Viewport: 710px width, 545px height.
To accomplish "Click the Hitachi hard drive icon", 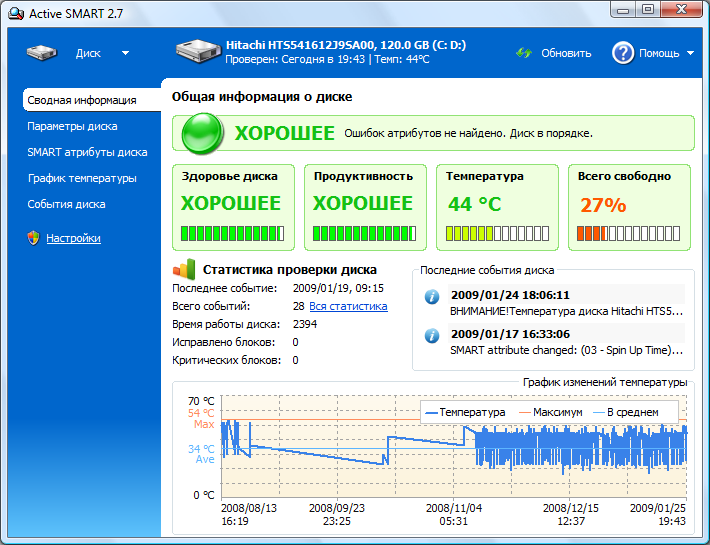I will [x=197, y=52].
